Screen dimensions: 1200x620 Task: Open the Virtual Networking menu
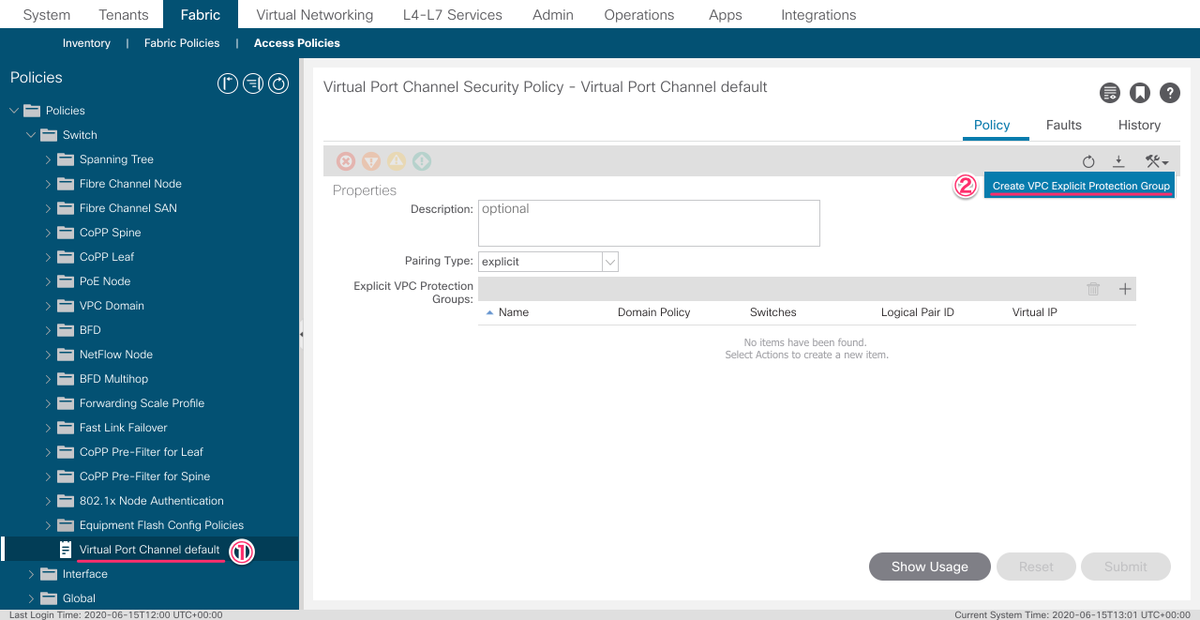click(314, 15)
